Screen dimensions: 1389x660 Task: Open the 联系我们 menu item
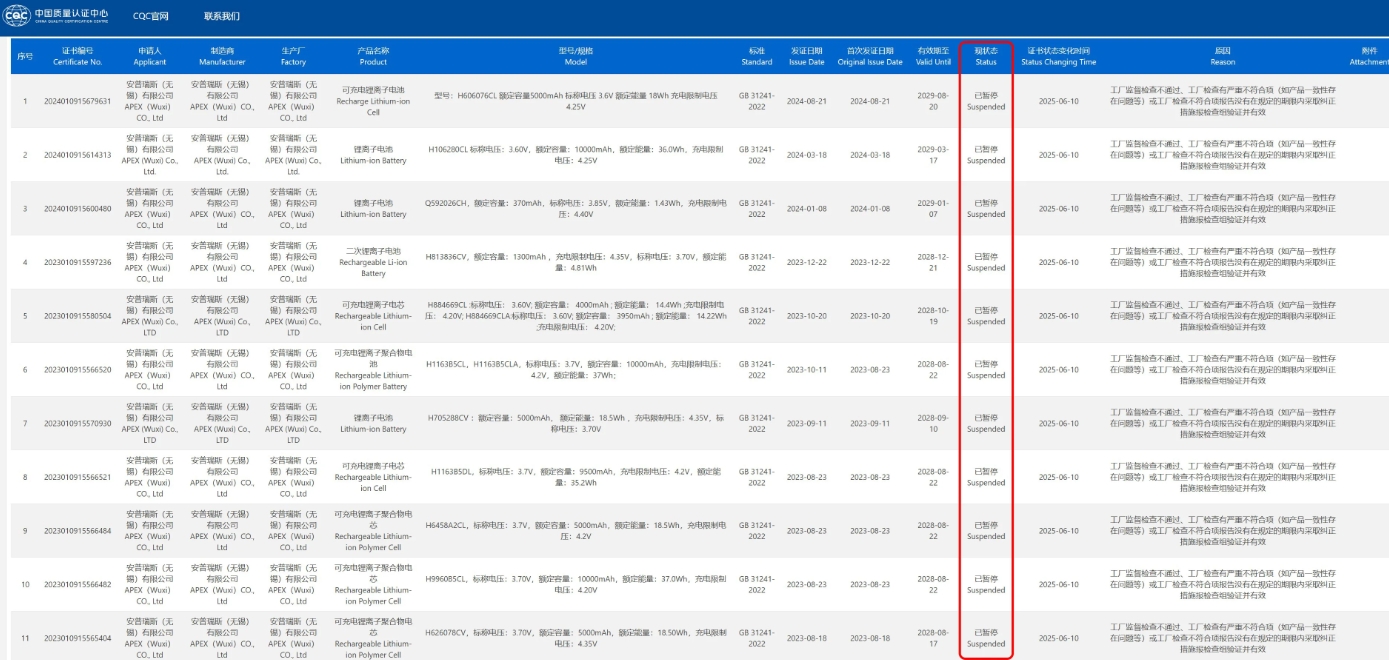(x=222, y=16)
